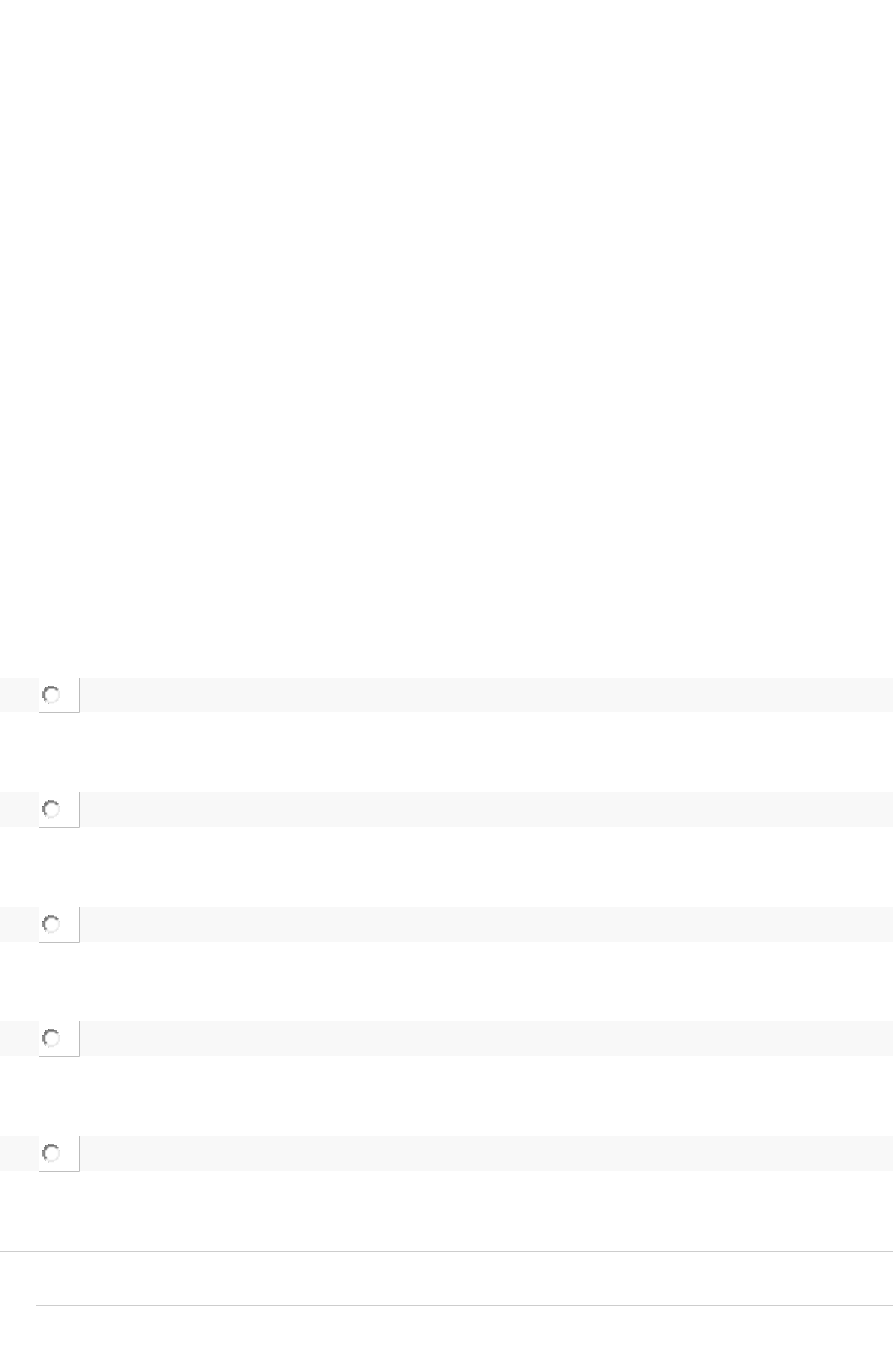Select the bottom row's loading spinner

click(52, 1153)
